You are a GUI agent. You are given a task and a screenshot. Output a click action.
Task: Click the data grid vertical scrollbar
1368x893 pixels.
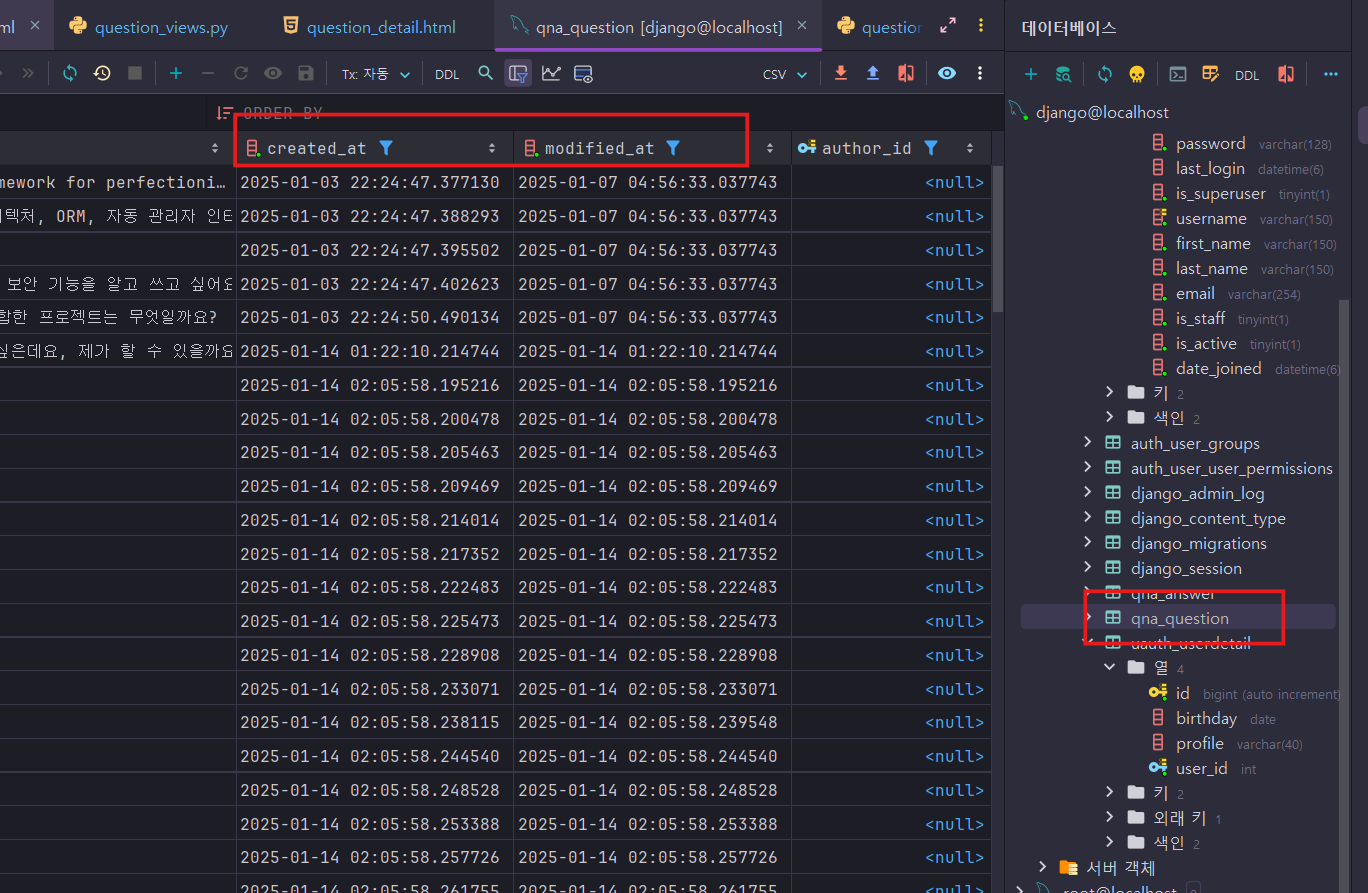(997, 238)
